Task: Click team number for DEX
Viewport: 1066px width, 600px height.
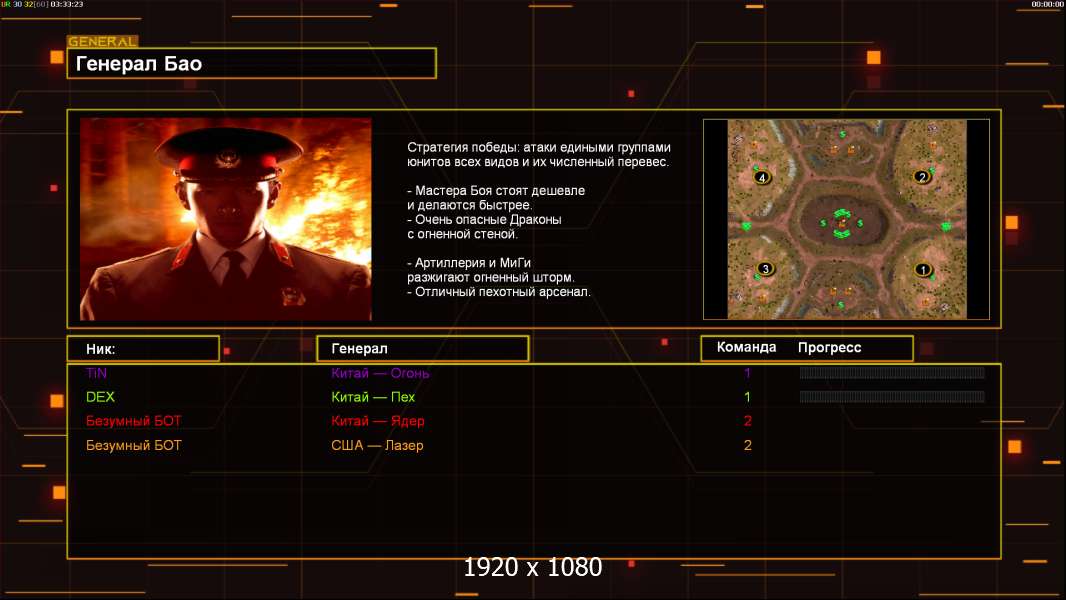Action: [x=747, y=397]
